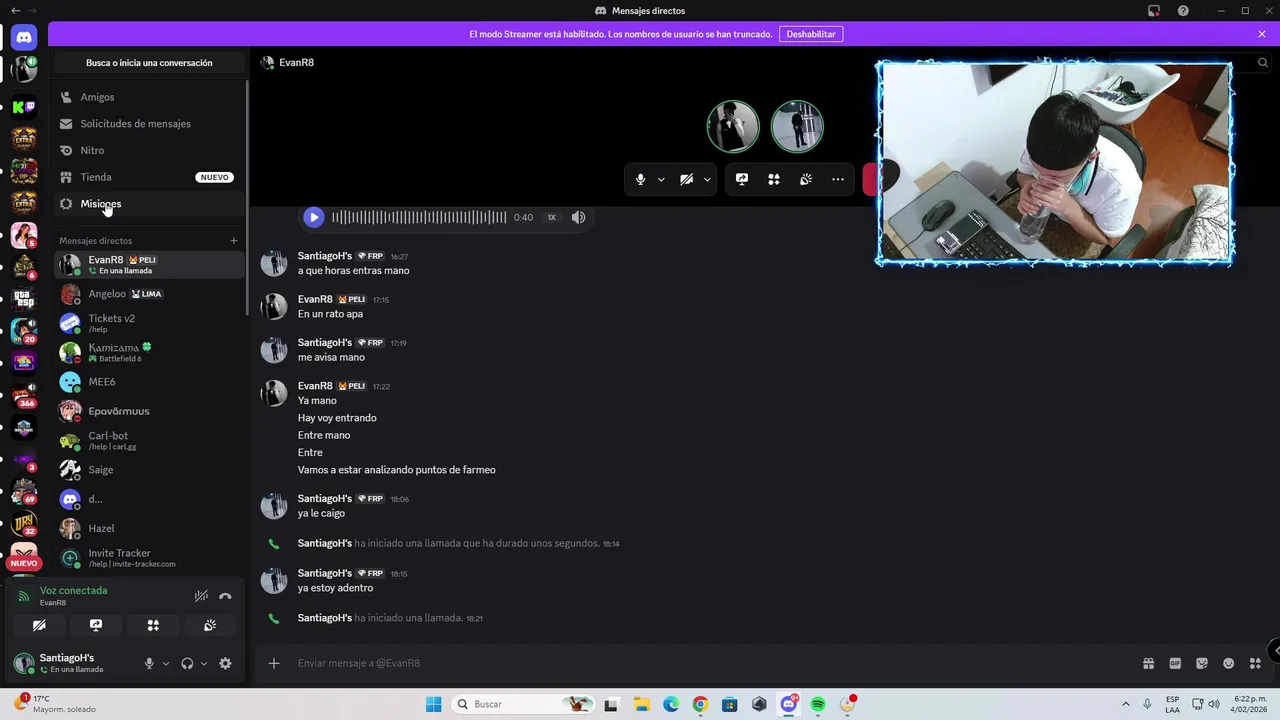Change voice message playback speed 1X
Viewport: 1280px width, 720px height.
(551, 217)
